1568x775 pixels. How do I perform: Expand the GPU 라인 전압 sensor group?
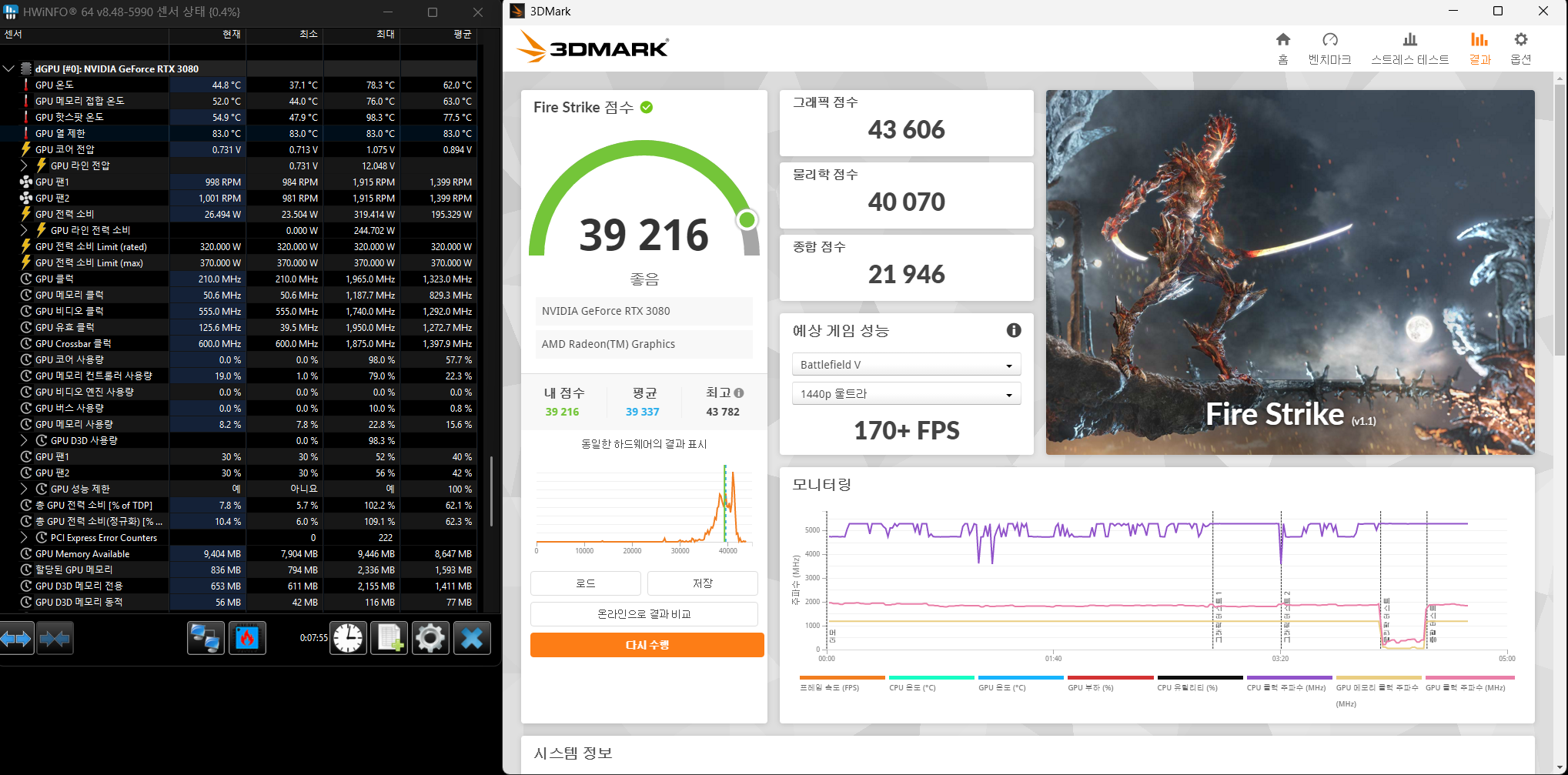(24, 165)
